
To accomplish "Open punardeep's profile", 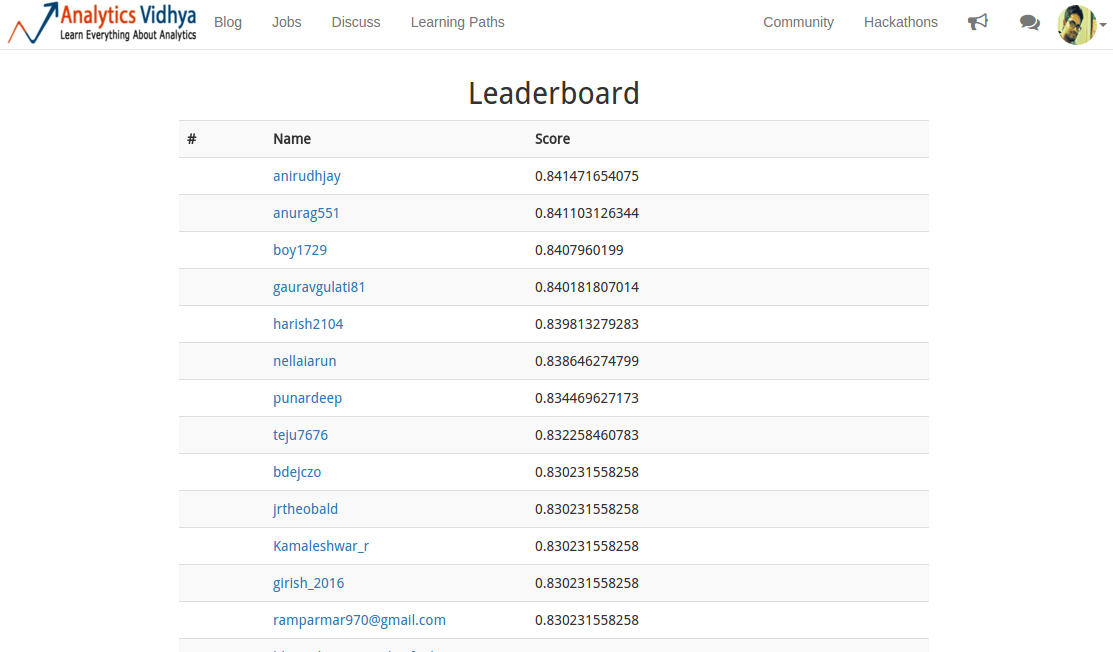I will (x=307, y=398).
